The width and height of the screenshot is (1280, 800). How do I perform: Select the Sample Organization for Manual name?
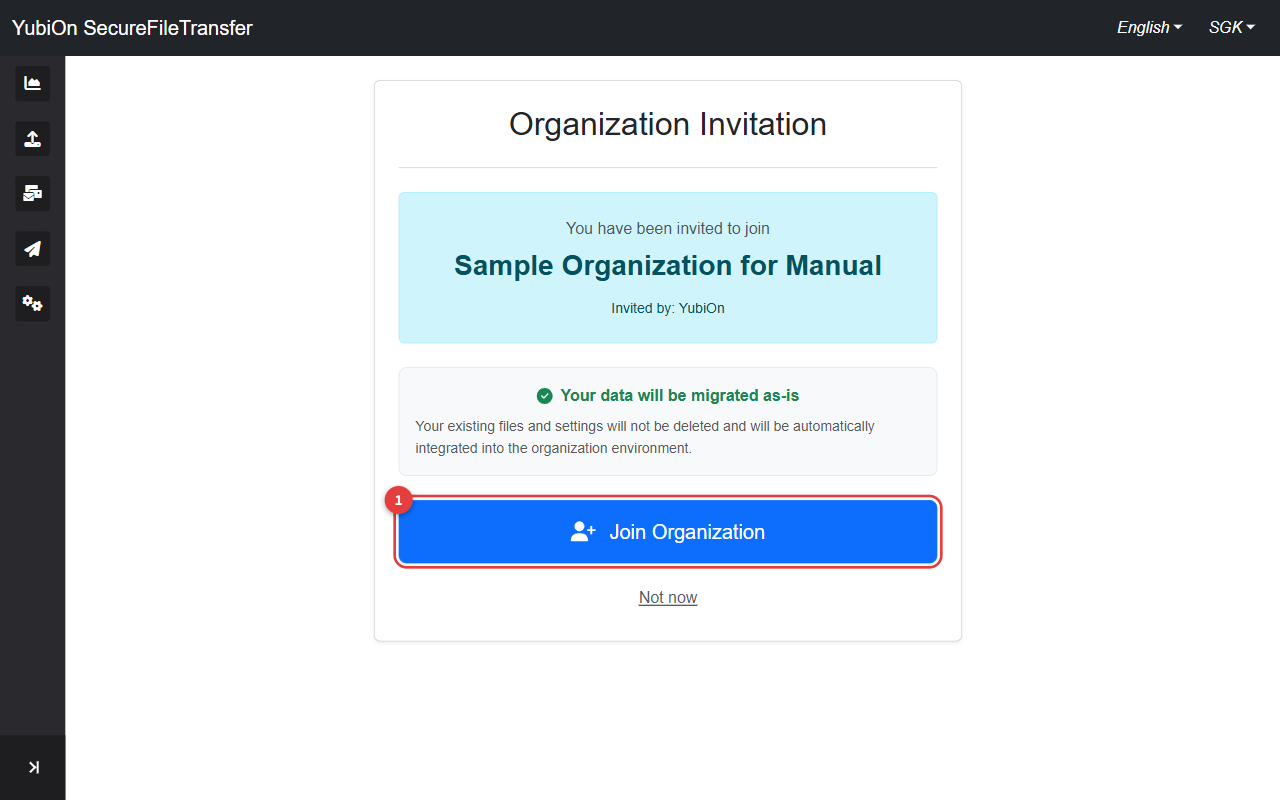pyautogui.click(x=668, y=266)
